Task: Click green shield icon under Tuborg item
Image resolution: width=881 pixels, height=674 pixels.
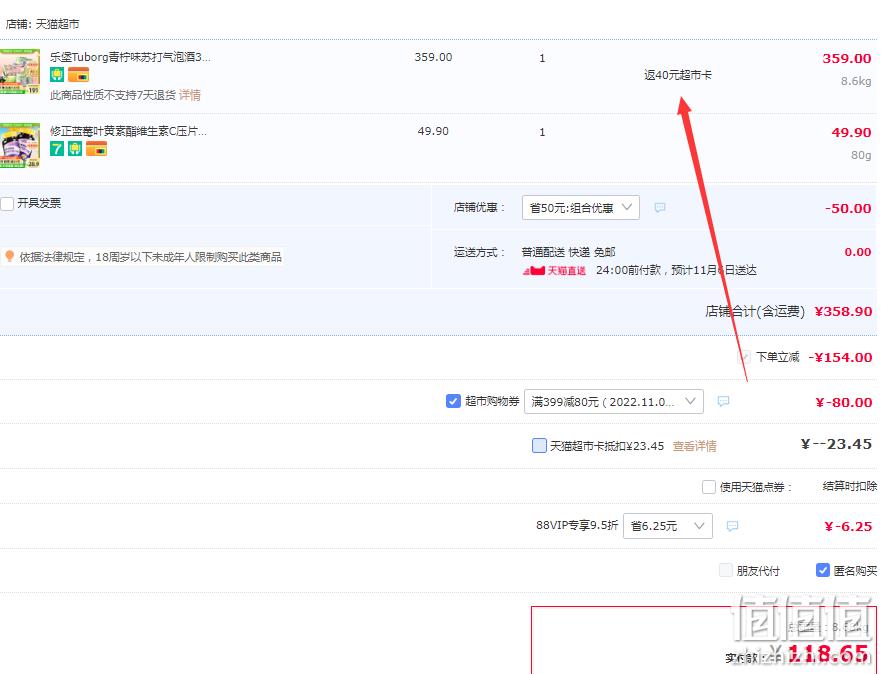Action: point(57,75)
